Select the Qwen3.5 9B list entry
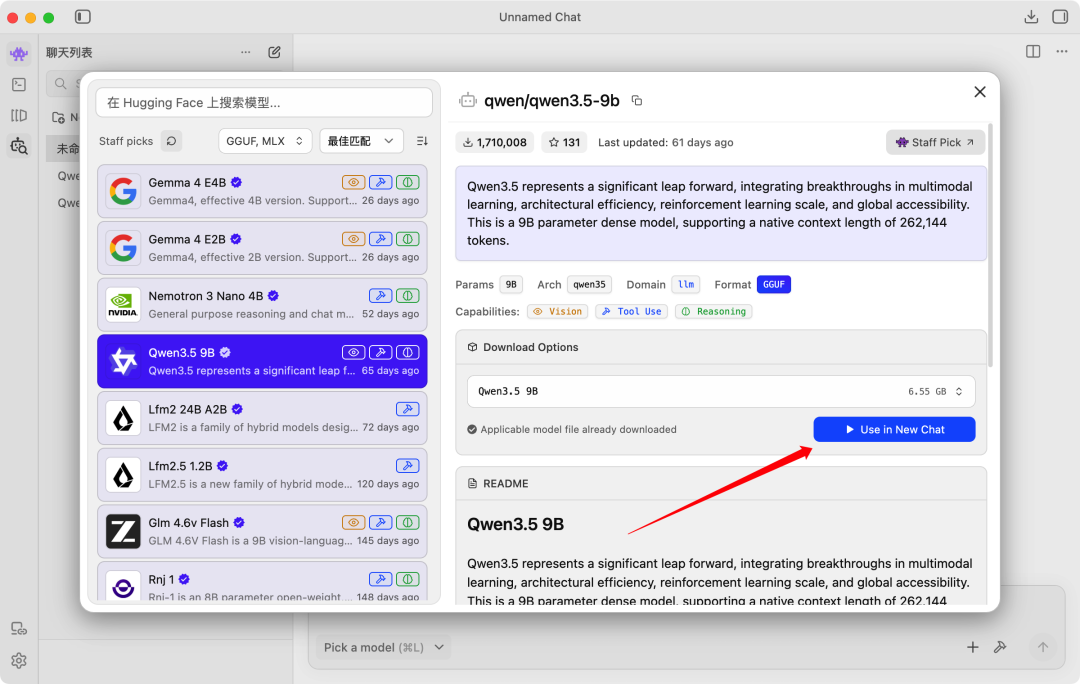The width and height of the screenshot is (1080, 684). coord(262,361)
